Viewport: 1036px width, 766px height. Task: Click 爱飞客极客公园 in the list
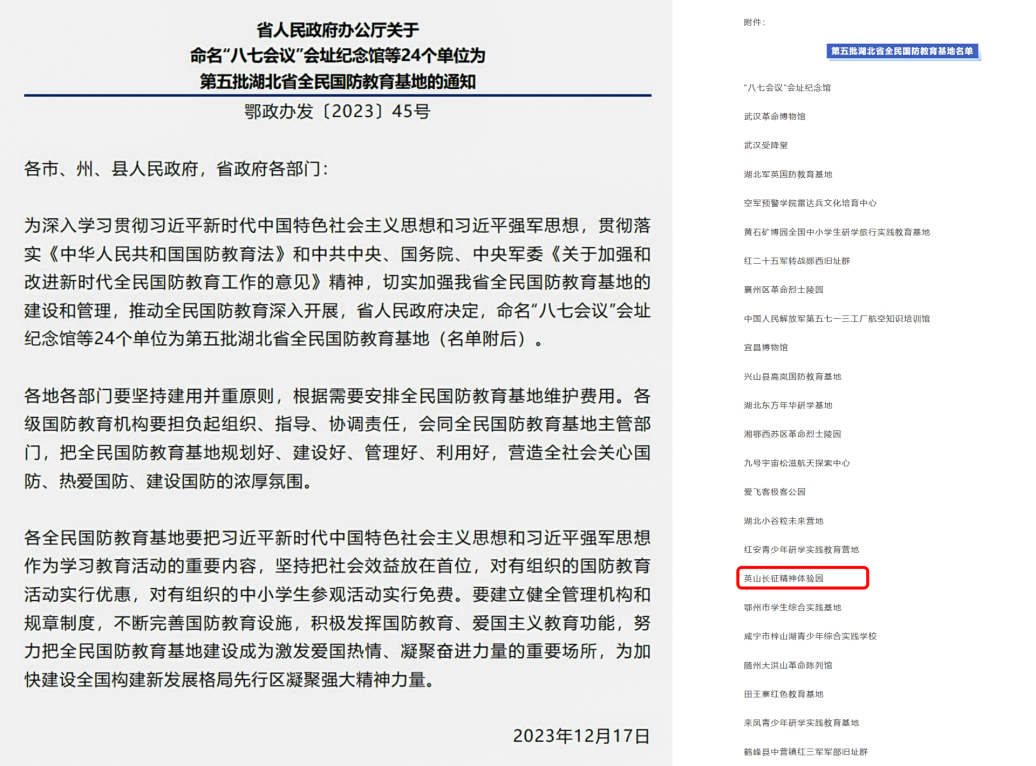[x=775, y=493]
